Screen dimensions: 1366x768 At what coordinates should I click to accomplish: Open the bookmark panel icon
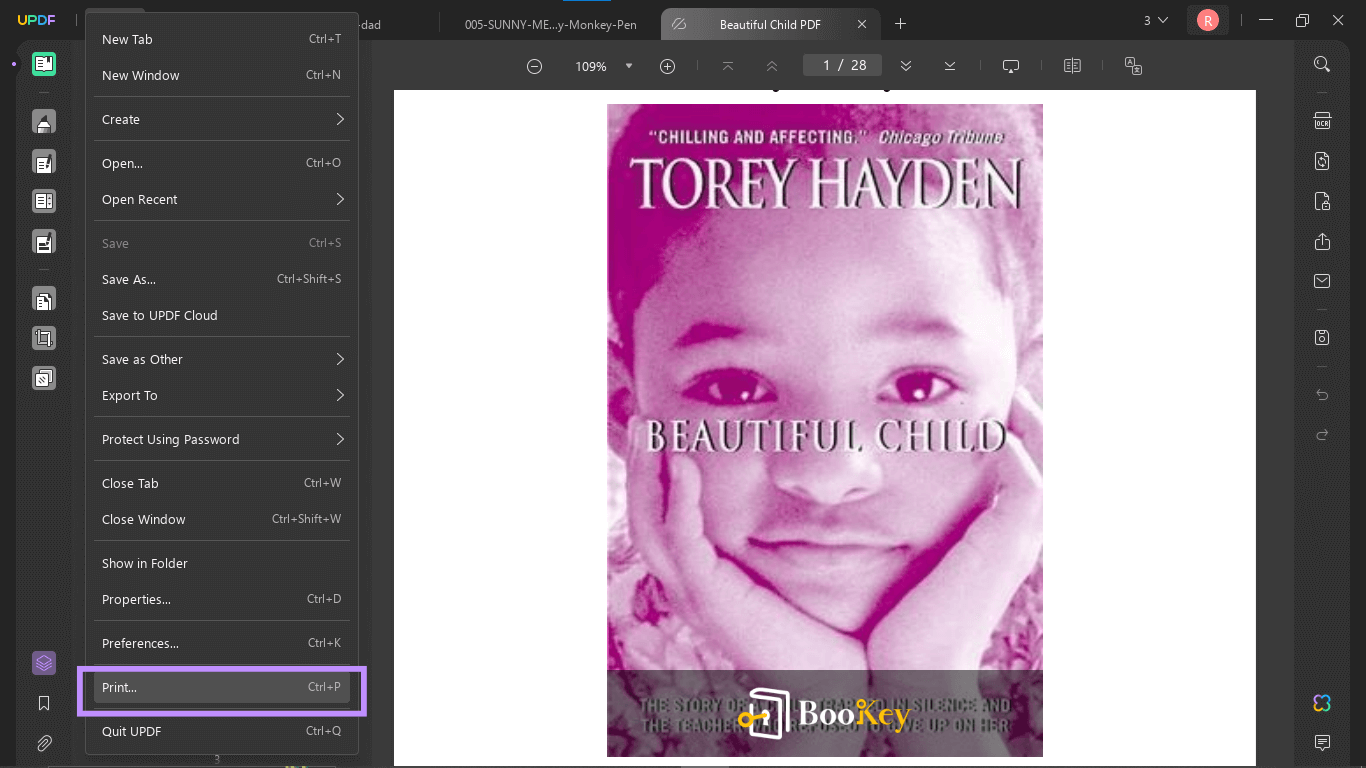[44, 703]
